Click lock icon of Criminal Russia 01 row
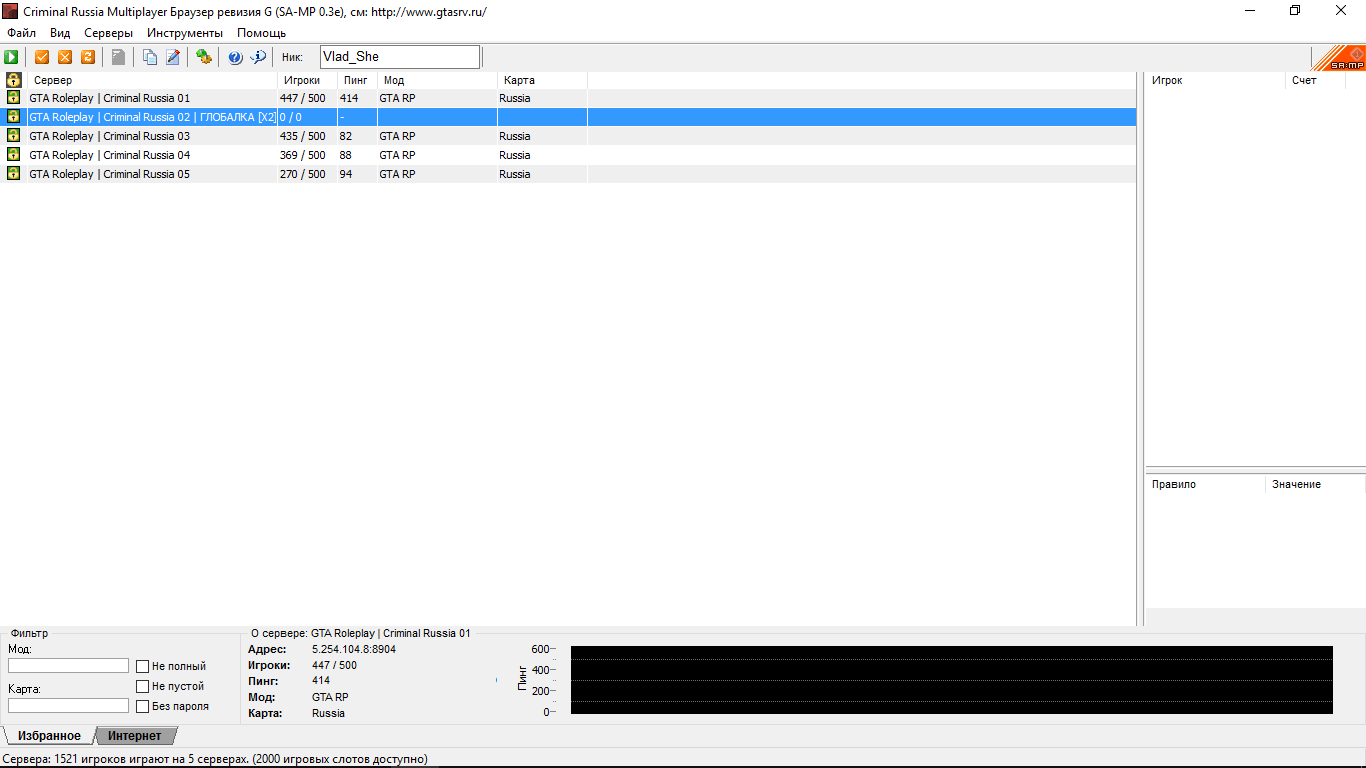Viewport: 1366px width, 768px height. click(x=13, y=98)
